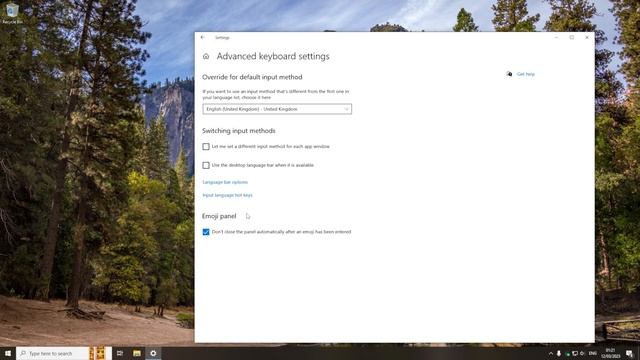Viewport: 640px width, 360px height.
Task: Switch input language via ENG indicator
Action: tap(593, 353)
